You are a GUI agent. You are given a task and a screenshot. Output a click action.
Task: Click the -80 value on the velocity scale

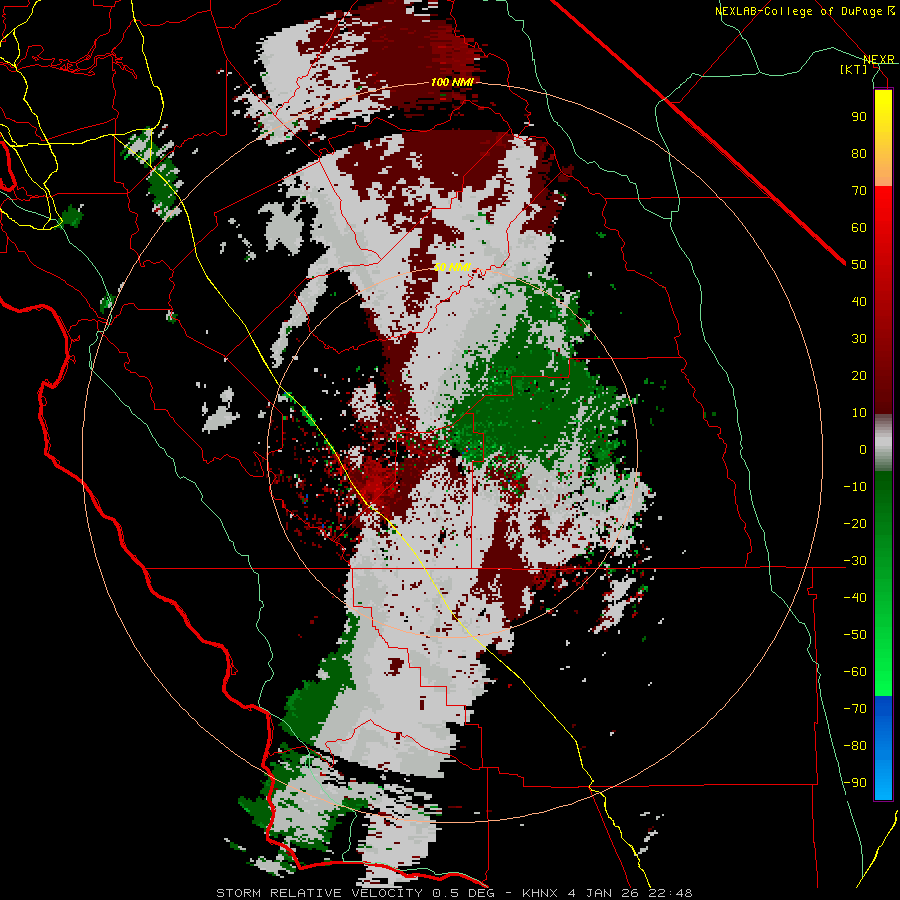[855, 746]
